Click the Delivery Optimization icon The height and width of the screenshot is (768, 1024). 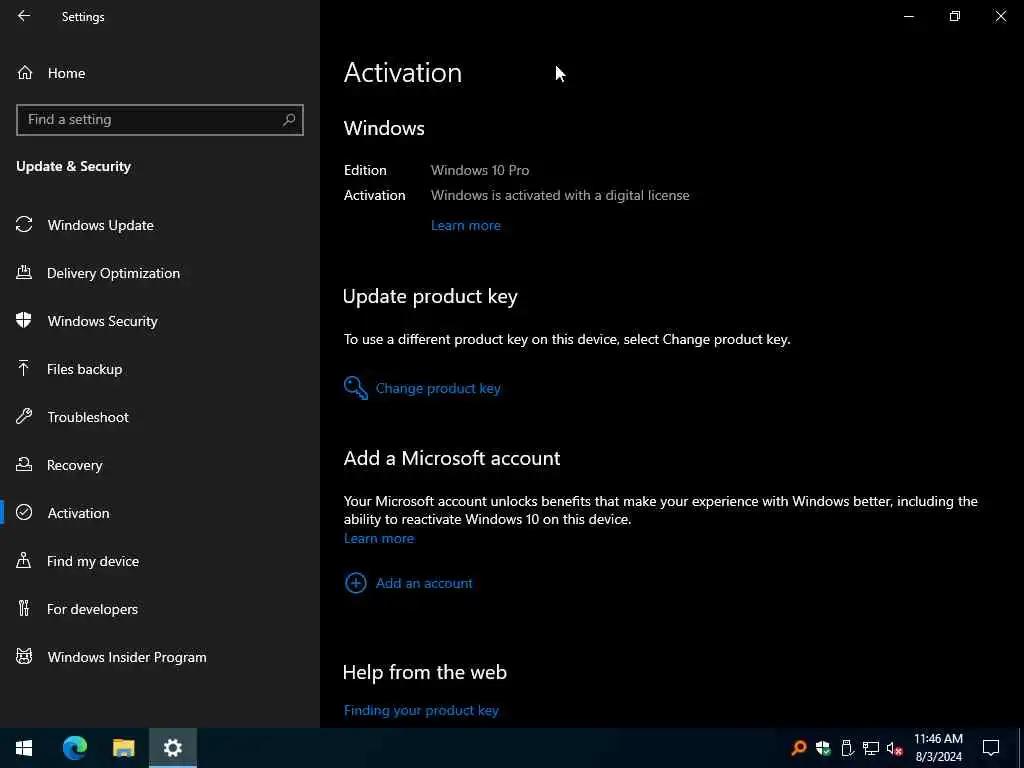tap(24, 273)
